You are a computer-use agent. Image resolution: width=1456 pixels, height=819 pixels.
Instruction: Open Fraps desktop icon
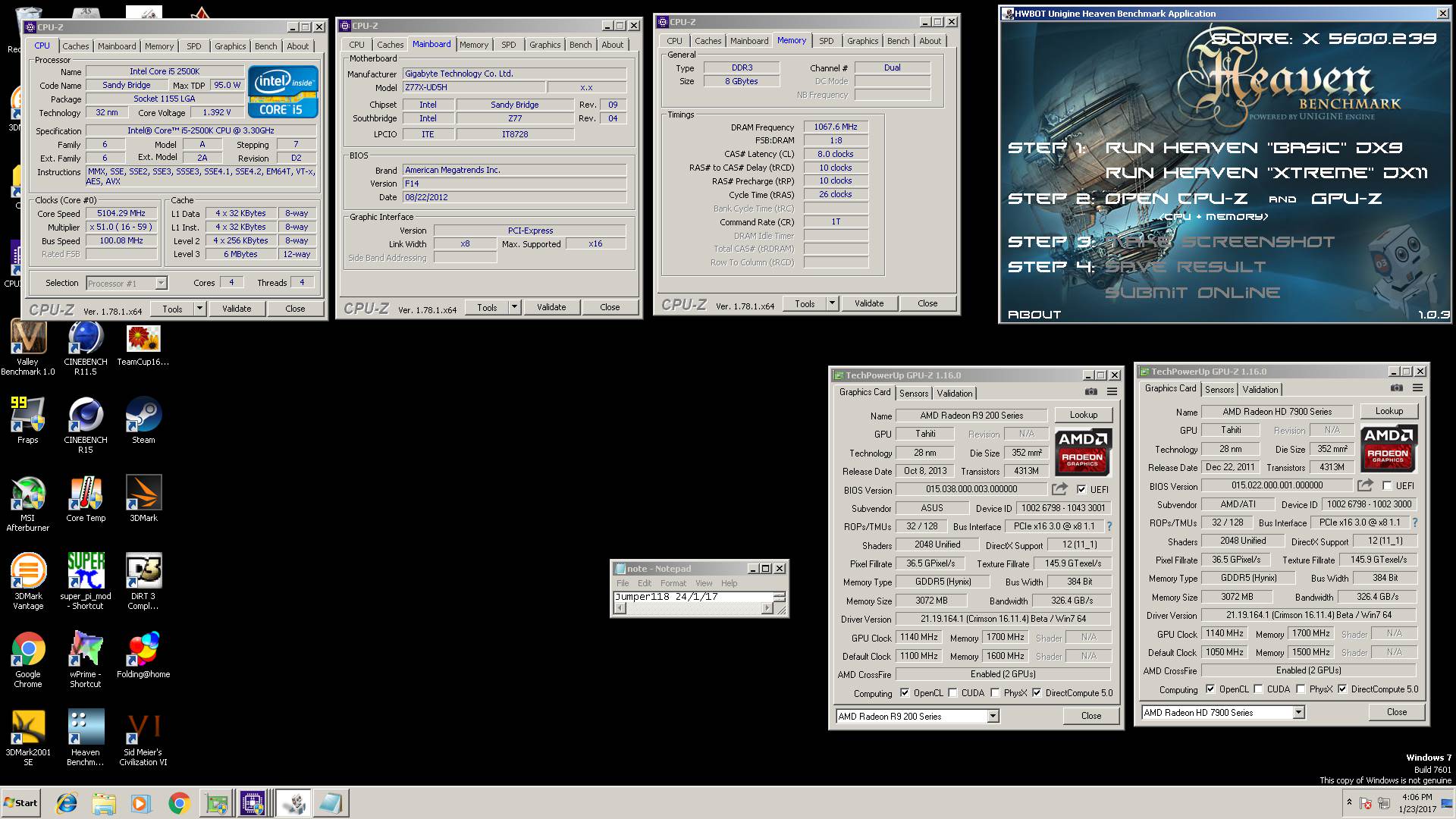click(28, 421)
